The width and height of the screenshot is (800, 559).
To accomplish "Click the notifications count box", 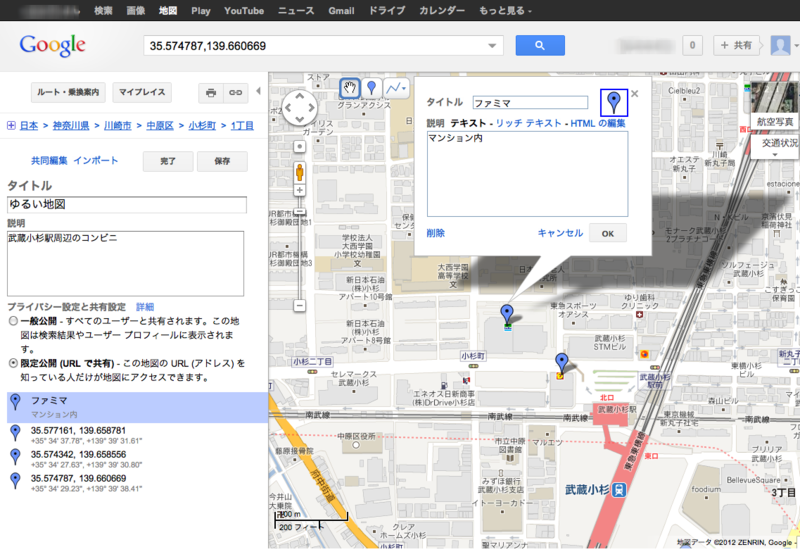I will click(x=692, y=45).
